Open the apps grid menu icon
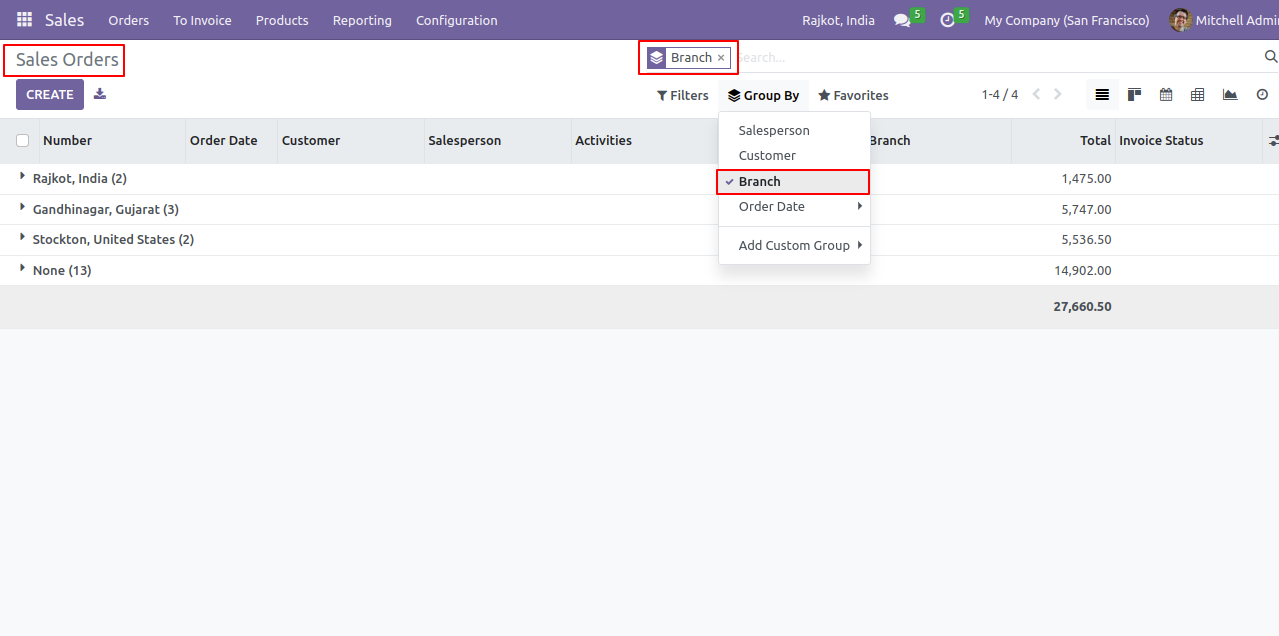The image size is (1279, 636). tap(24, 20)
